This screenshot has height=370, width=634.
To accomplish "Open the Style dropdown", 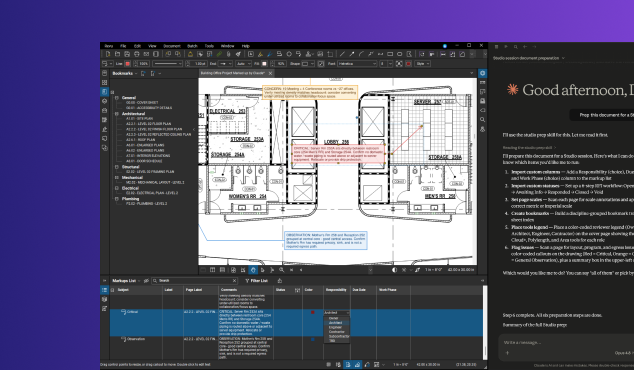I will (x=423, y=64).
